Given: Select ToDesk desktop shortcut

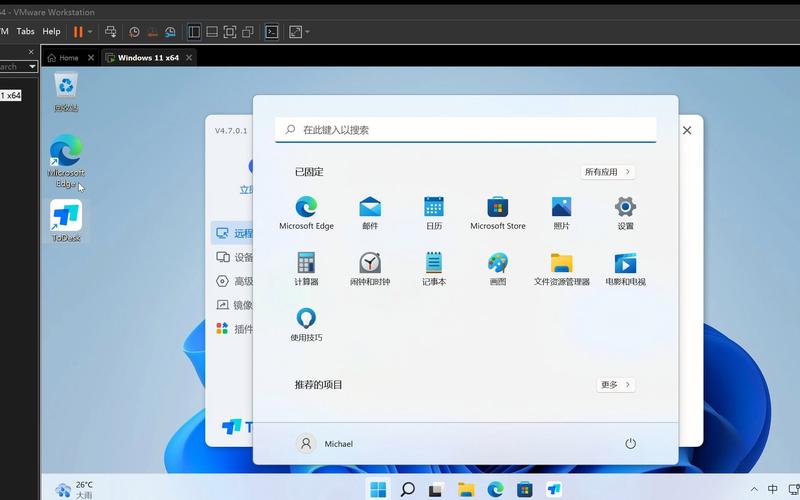Looking at the screenshot, I should pyautogui.click(x=66, y=221).
